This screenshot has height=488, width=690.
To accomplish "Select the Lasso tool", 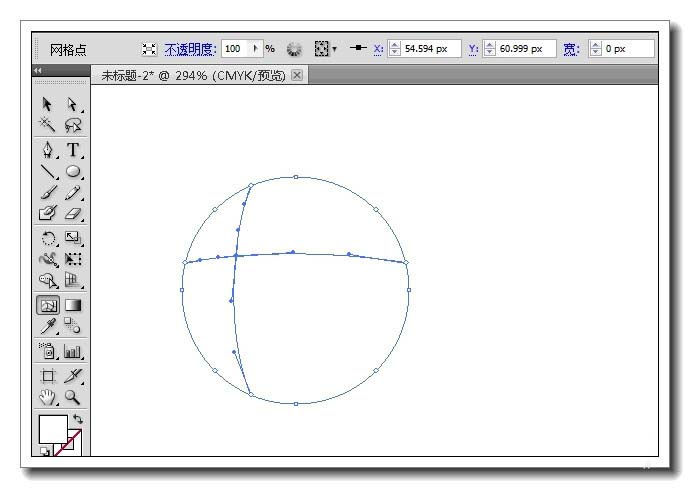I will [x=73, y=125].
